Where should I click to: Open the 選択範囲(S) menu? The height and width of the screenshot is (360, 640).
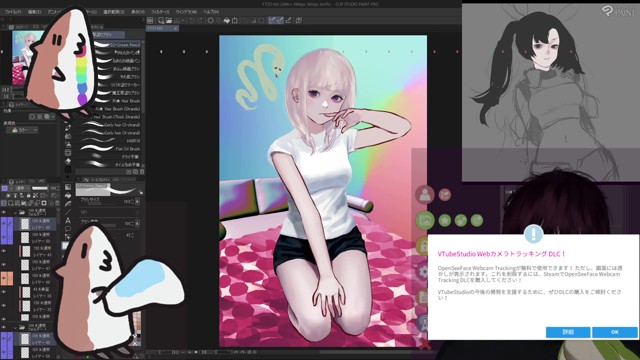(x=113, y=12)
